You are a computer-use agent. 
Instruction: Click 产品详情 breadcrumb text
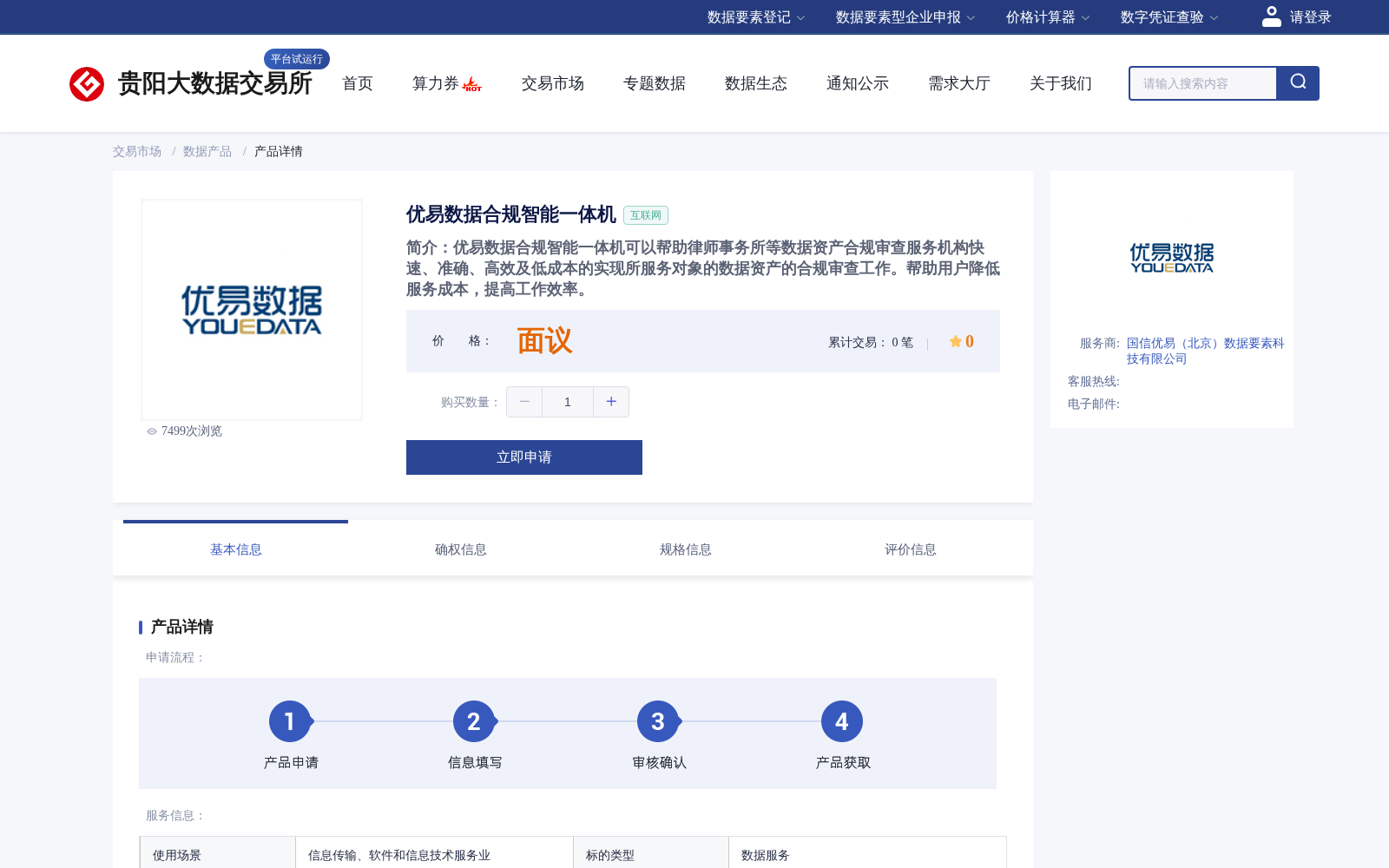click(279, 152)
